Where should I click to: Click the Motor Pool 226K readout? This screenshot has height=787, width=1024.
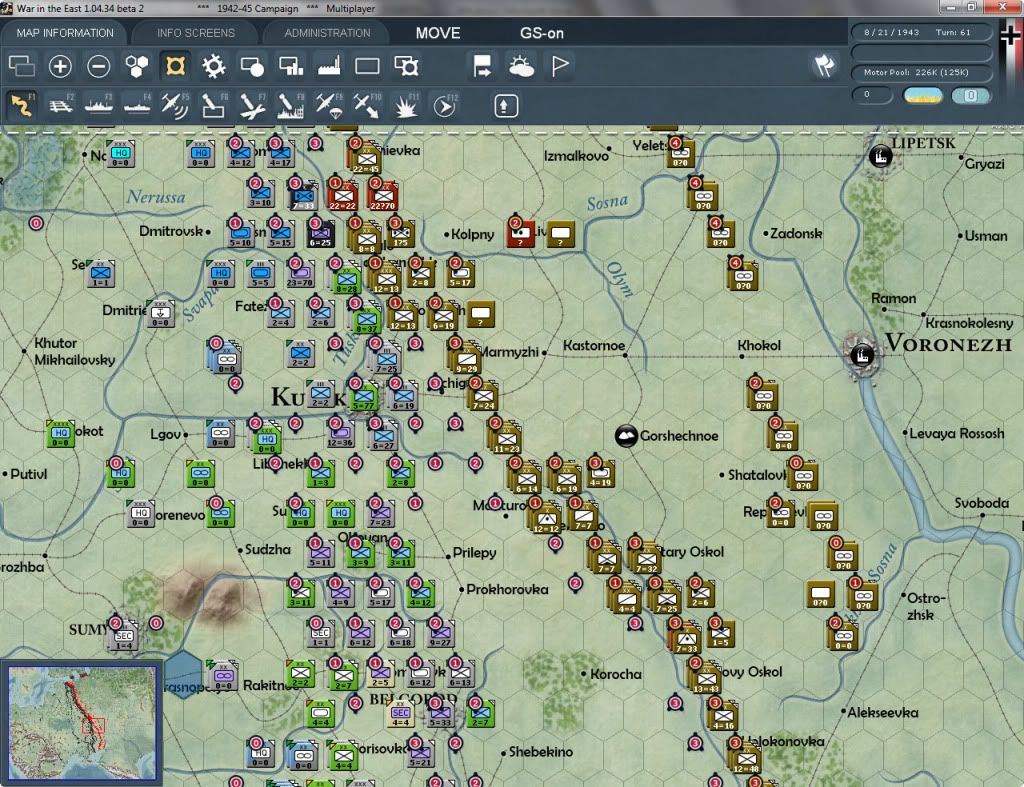[x=921, y=72]
